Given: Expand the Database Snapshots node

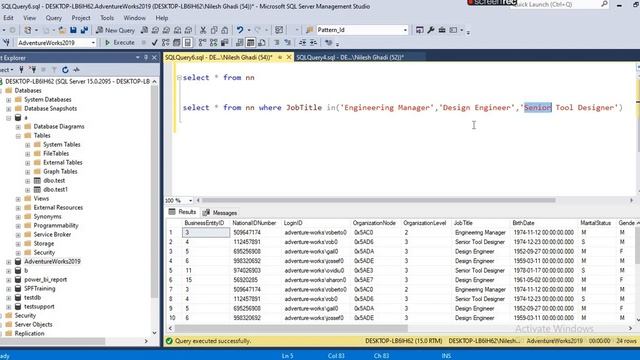Looking at the screenshot, I should tap(9, 109).
